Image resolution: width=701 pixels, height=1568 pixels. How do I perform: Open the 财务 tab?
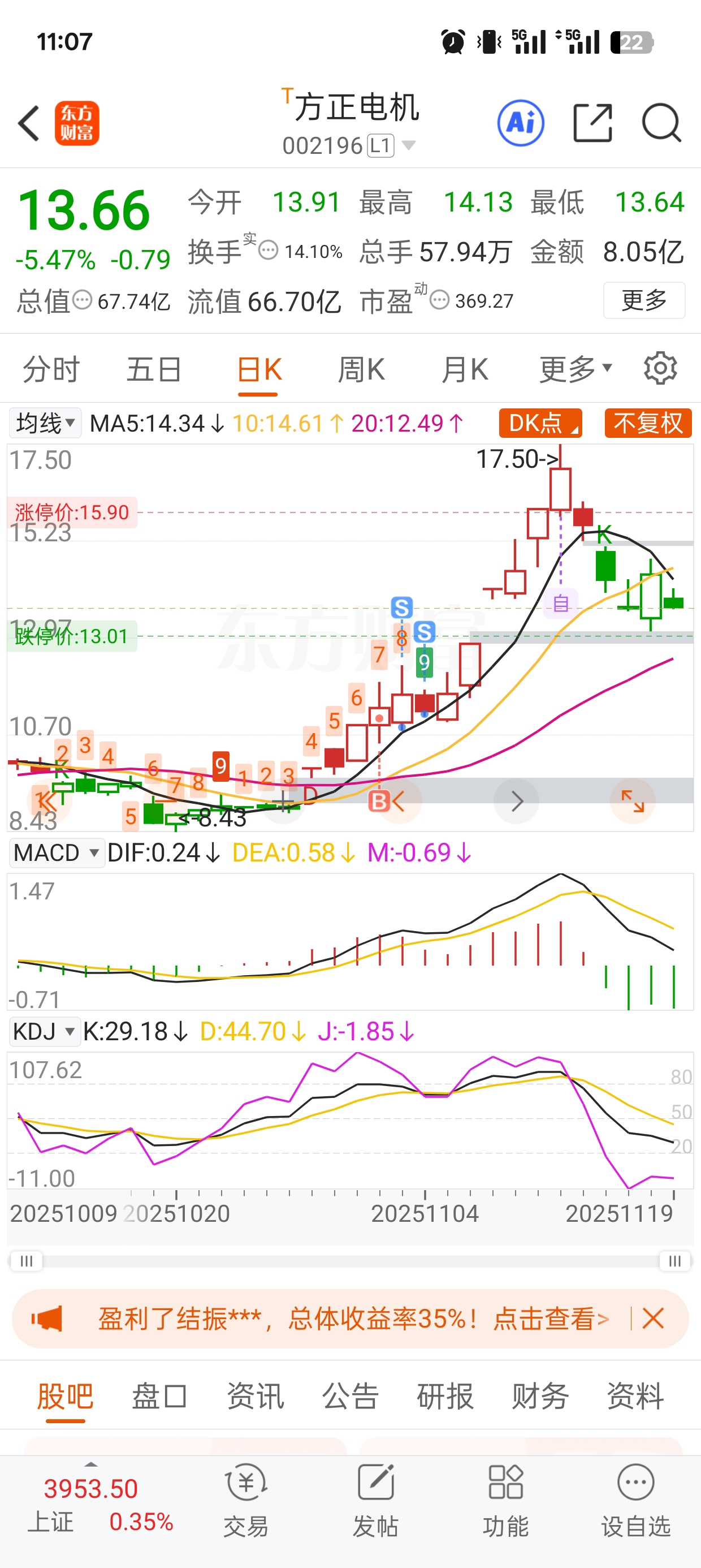[x=540, y=1395]
